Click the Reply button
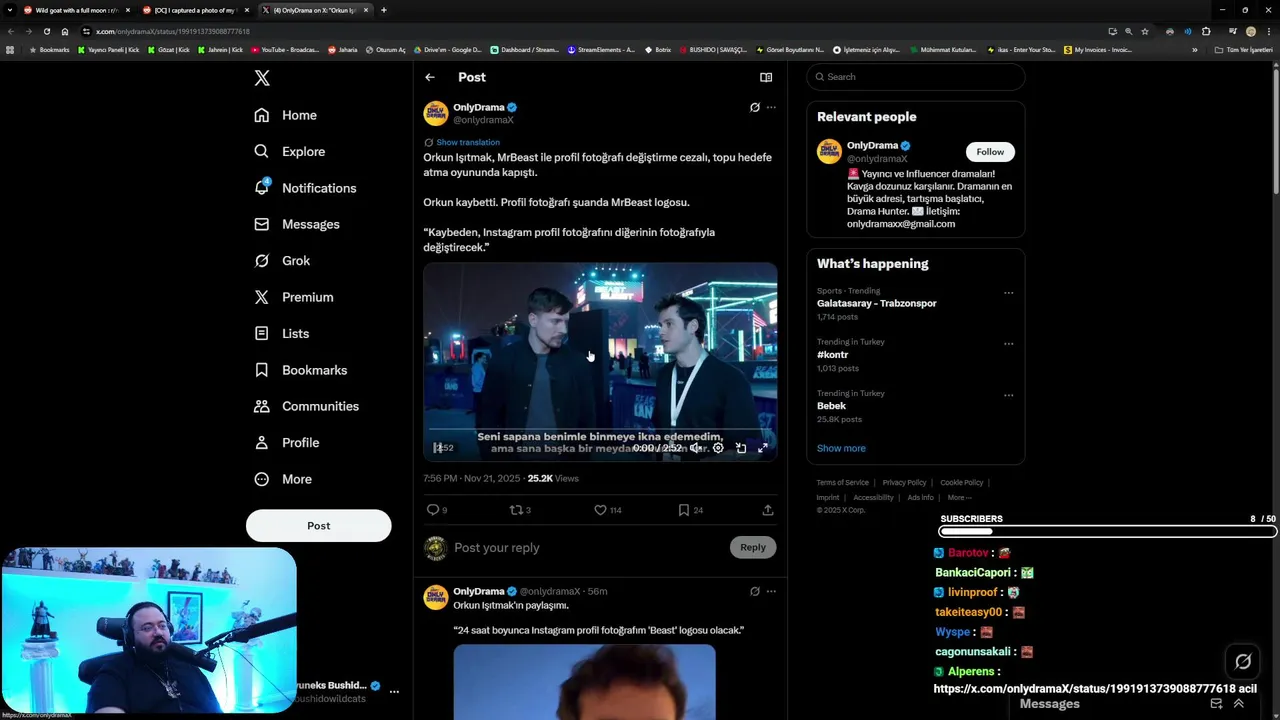1280x720 pixels. [753, 547]
